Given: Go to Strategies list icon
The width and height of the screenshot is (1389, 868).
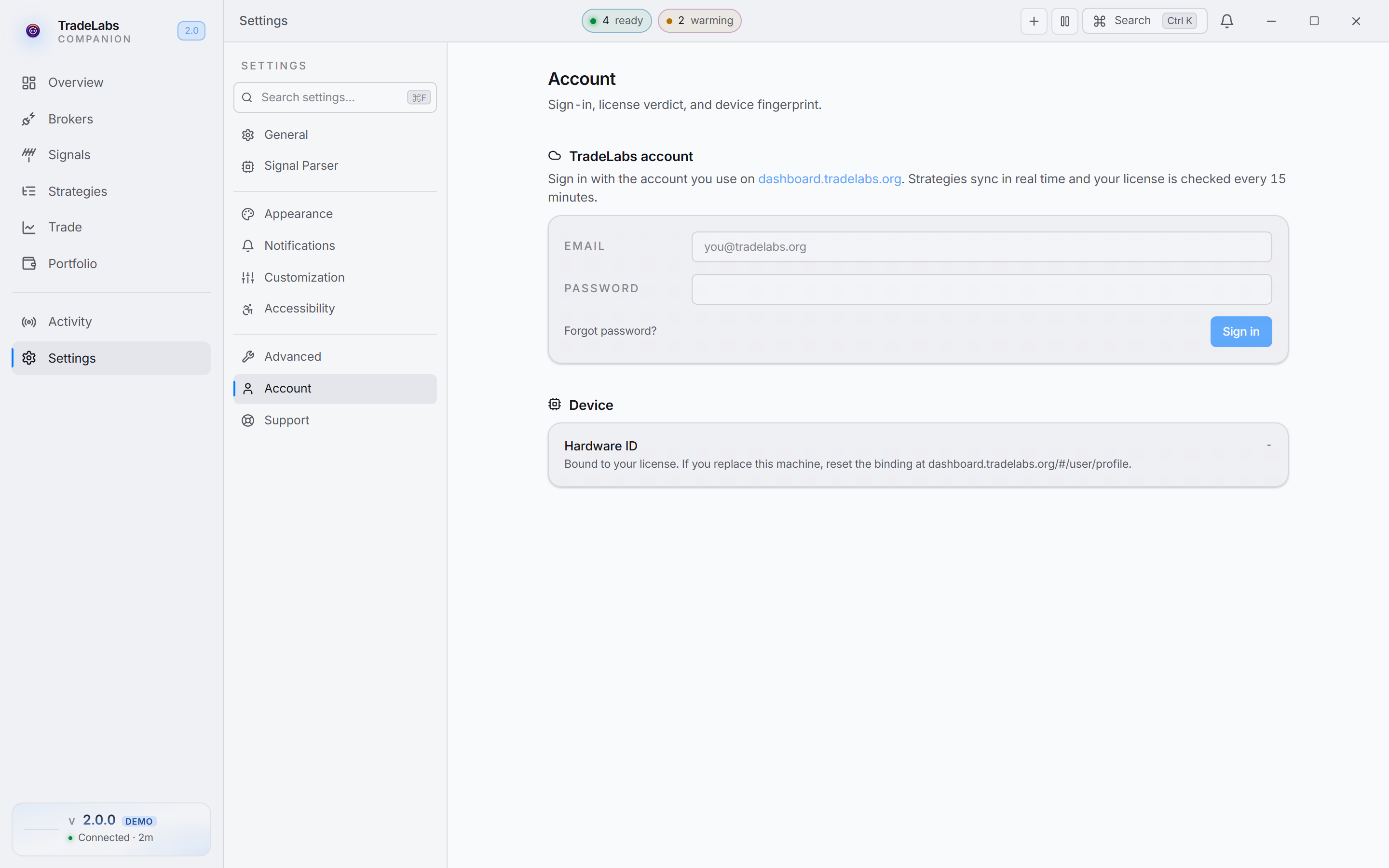Looking at the screenshot, I should click(29, 191).
